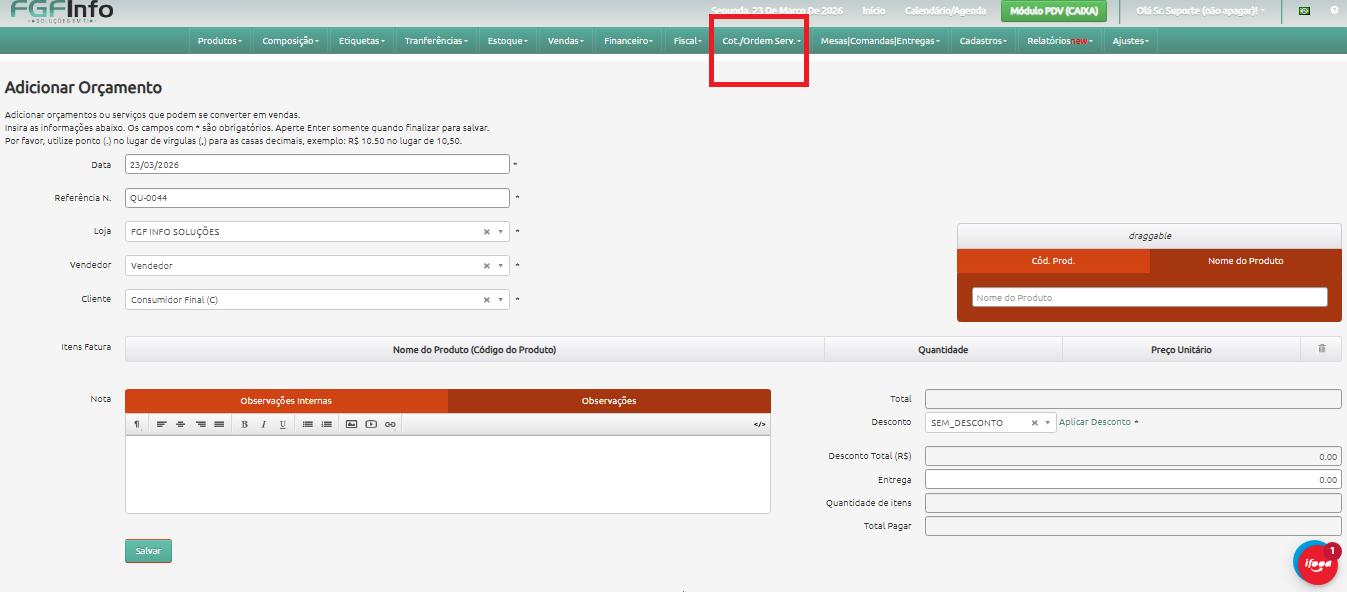Image resolution: width=1347 pixels, height=592 pixels.
Task: Click the Nome do Produto search field
Action: pos(1149,298)
